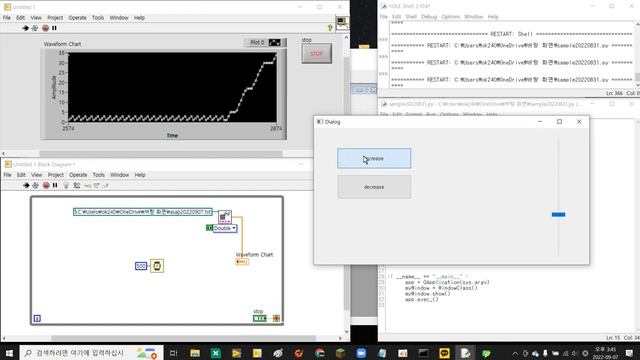Select the stop boolean terminal in diagram
The image size is (640, 360).
click(x=260, y=318)
